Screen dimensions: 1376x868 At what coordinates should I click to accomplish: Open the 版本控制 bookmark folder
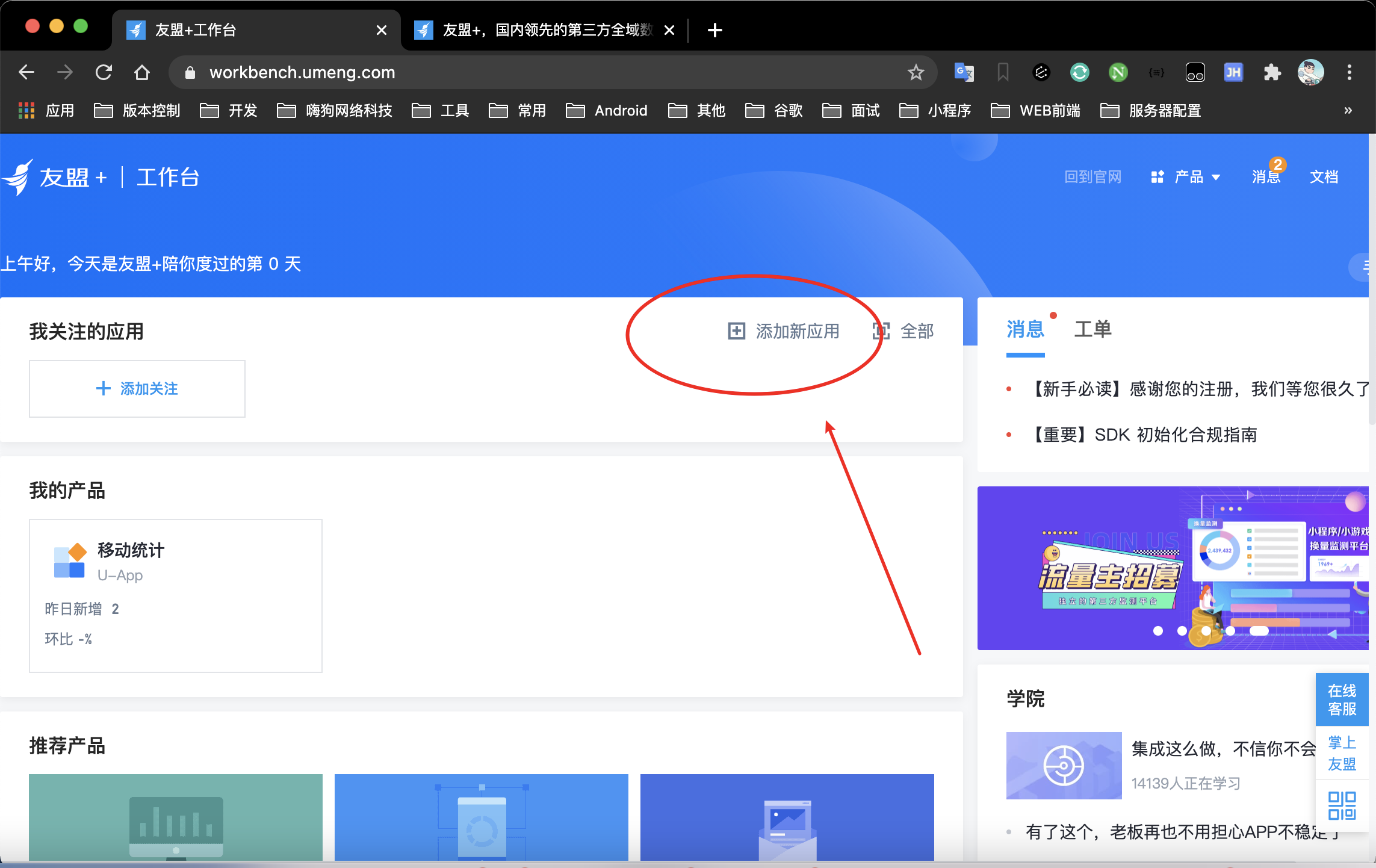pos(137,111)
